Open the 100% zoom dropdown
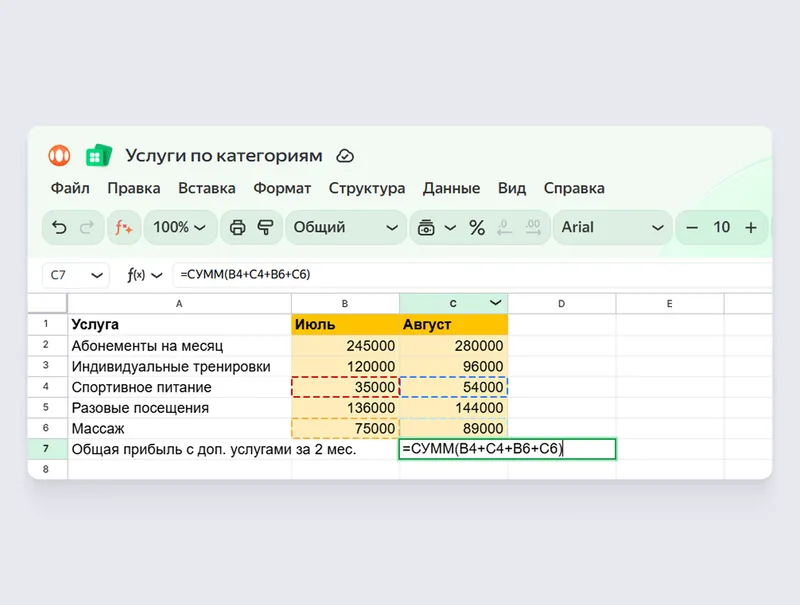Image resolution: width=800 pixels, height=605 pixels. click(x=180, y=227)
